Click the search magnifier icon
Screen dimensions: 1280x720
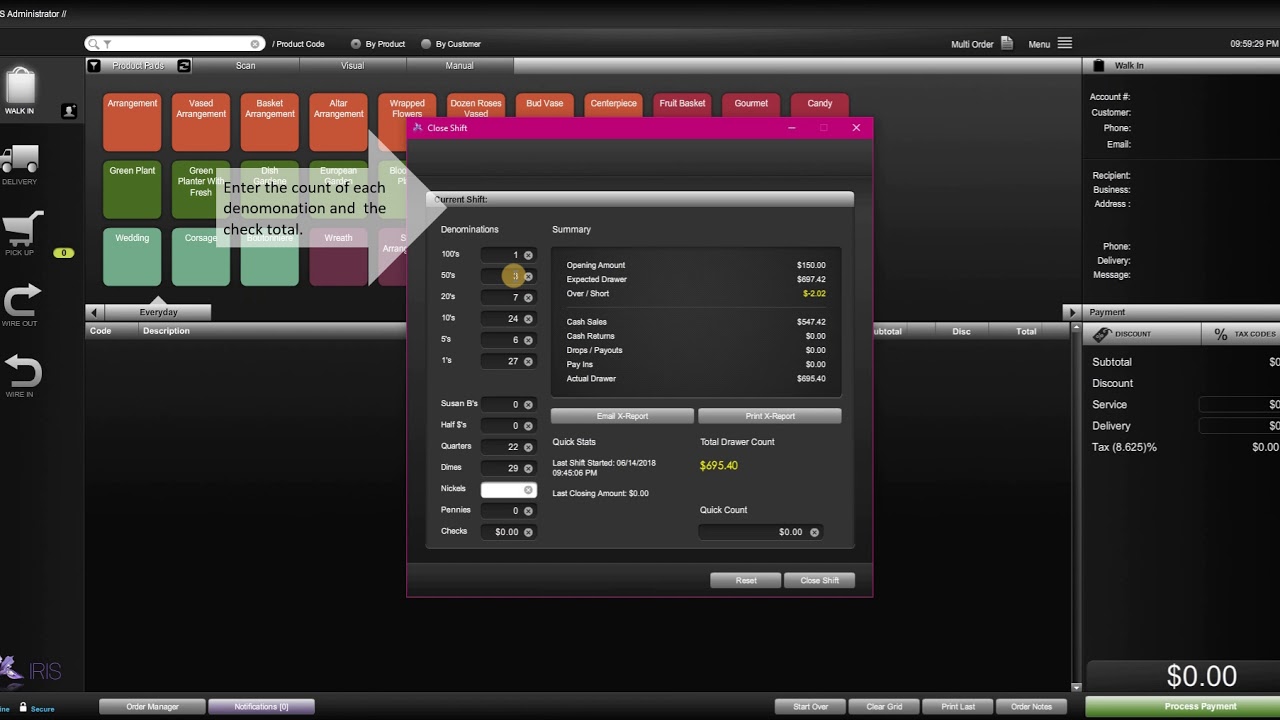94,44
